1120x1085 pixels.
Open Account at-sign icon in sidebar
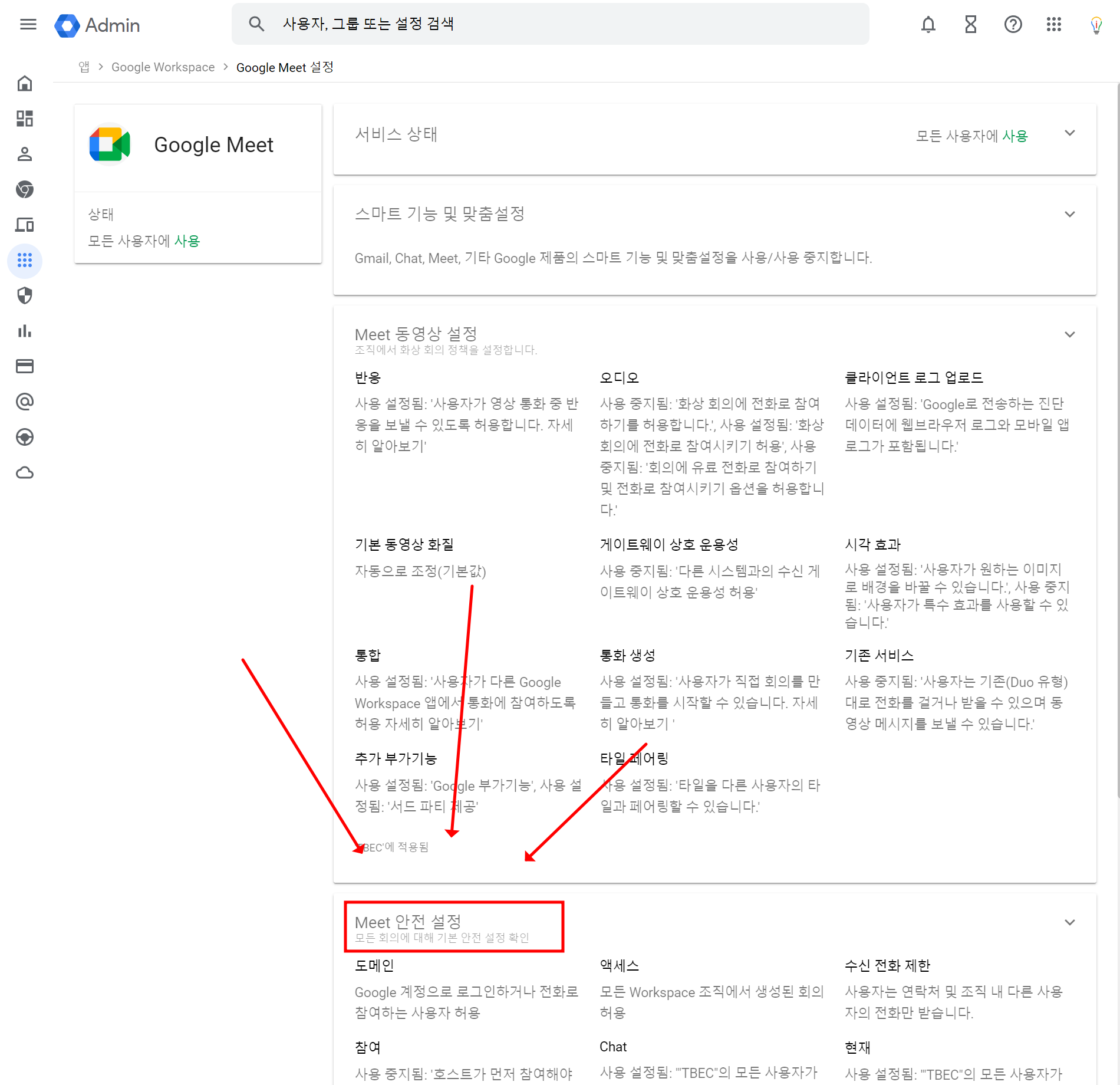tap(25, 402)
